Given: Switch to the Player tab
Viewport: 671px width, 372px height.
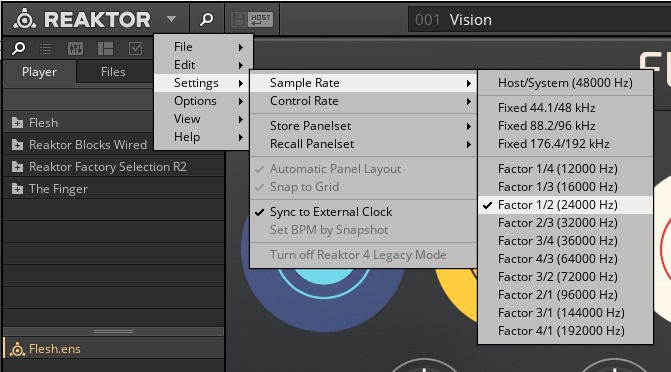Looking at the screenshot, I should (x=39, y=72).
